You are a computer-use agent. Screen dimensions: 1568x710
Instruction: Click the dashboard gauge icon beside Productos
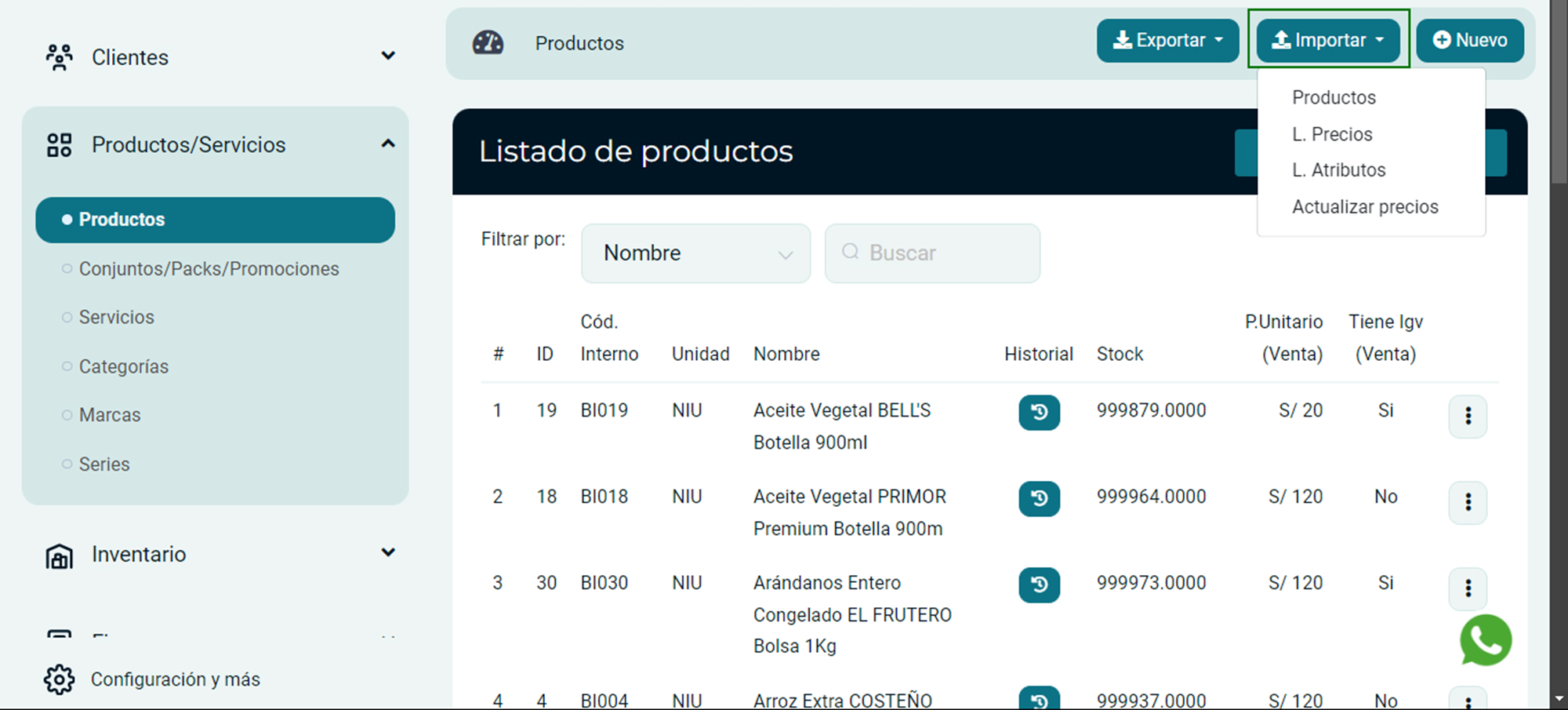[488, 42]
